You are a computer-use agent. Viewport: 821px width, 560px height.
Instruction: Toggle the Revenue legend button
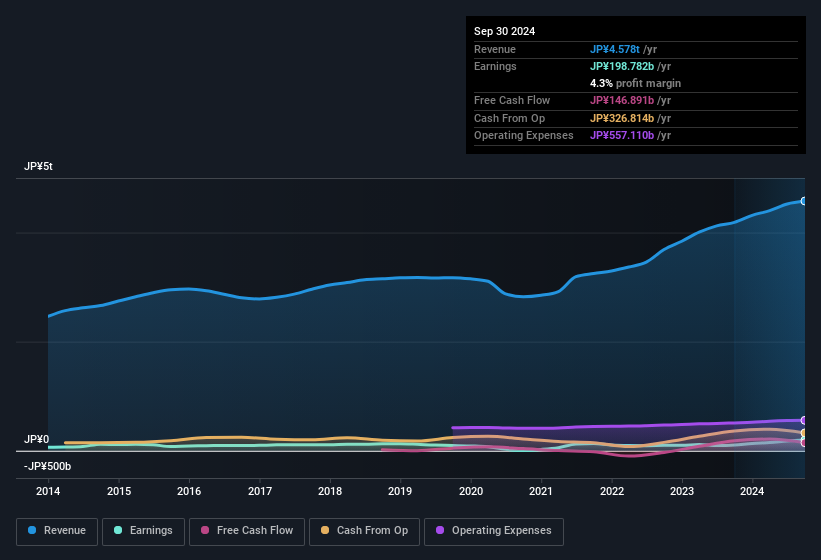pyautogui.click(x=57, y=531)
